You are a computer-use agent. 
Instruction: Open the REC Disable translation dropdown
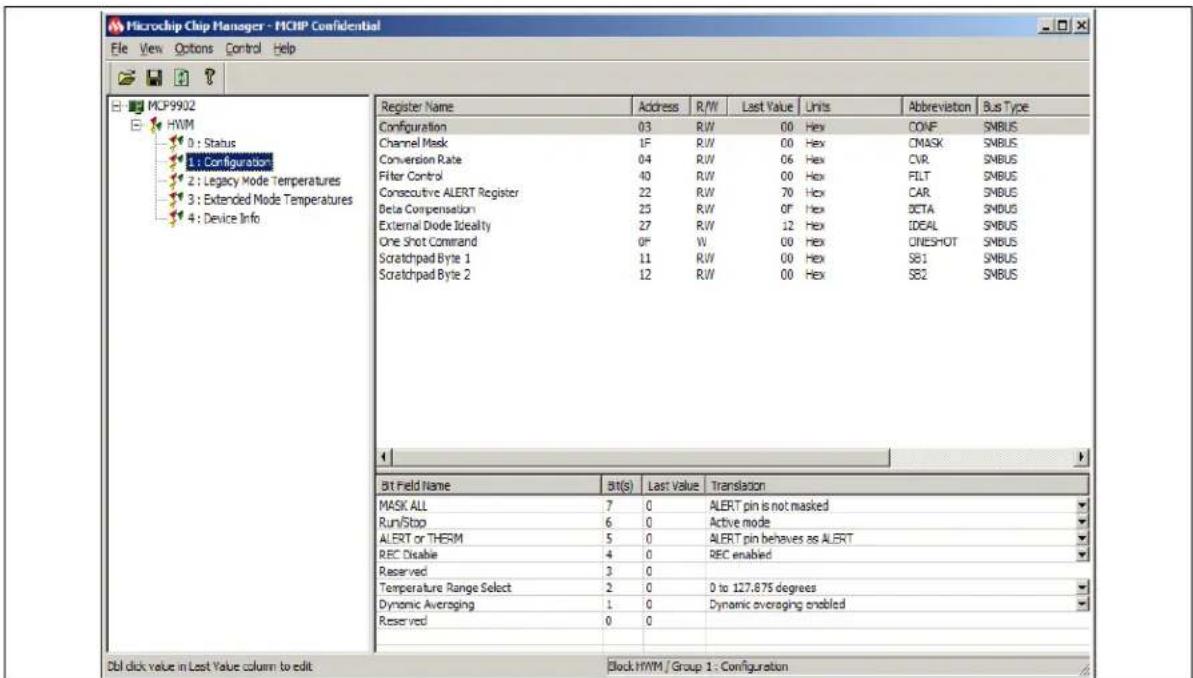(1083, 555)
